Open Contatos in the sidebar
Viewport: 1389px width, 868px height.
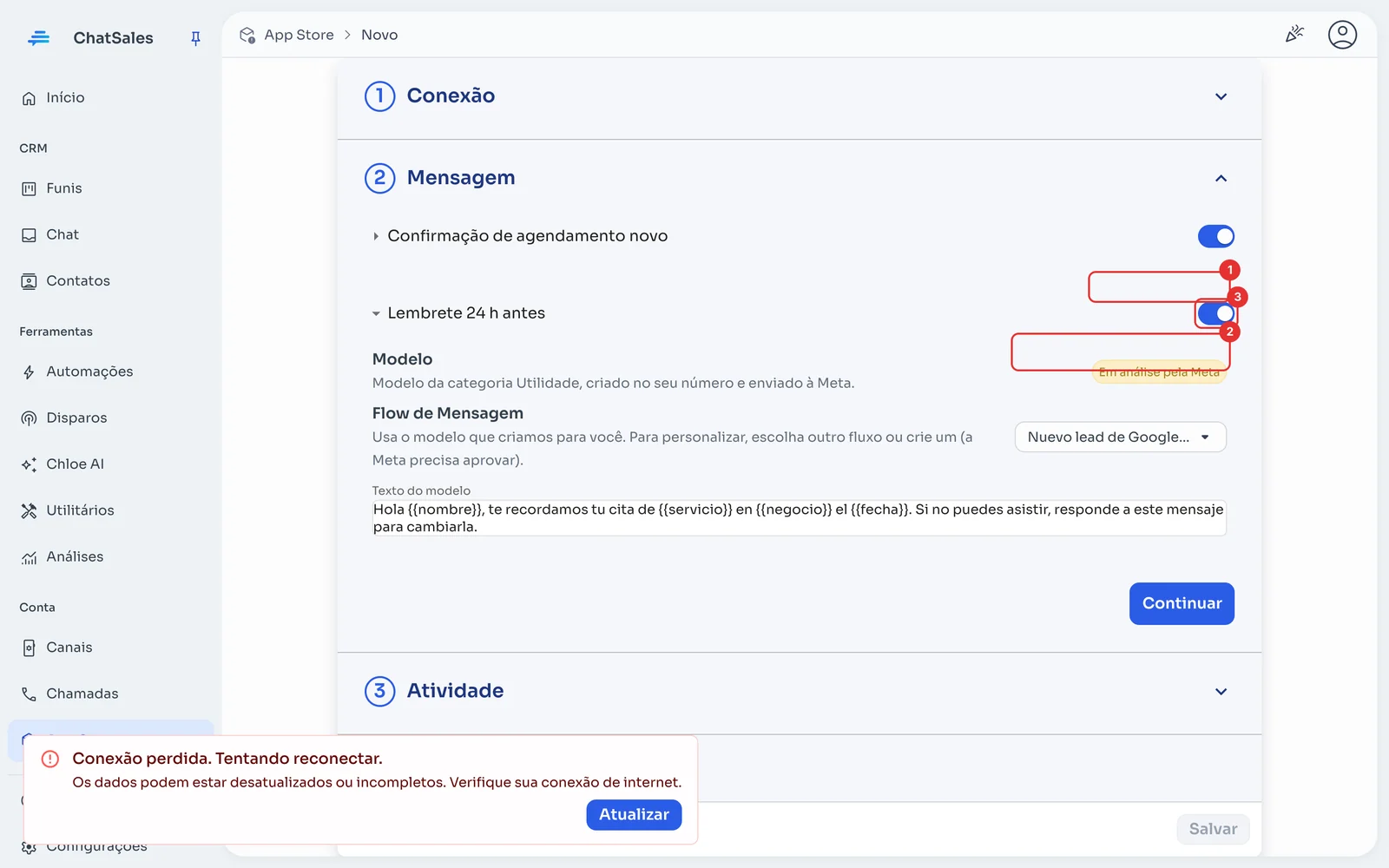[x=78, y=281]
